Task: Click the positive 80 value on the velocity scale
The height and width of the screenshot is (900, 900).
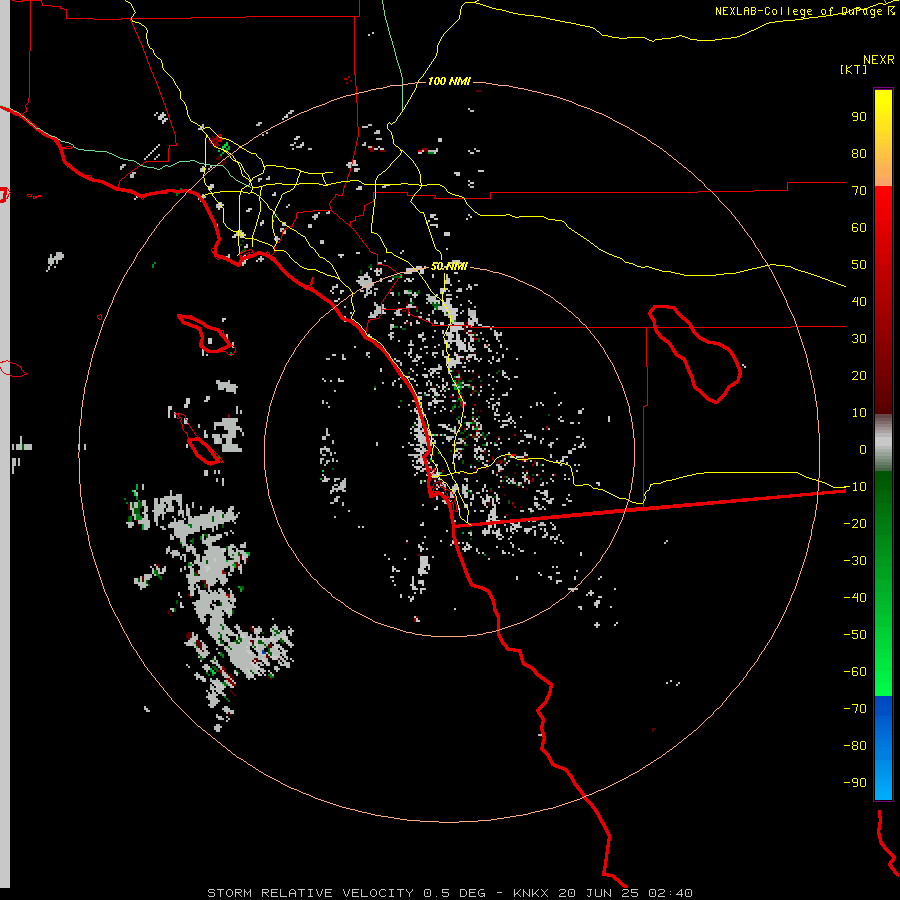Action: coord(859,153)
